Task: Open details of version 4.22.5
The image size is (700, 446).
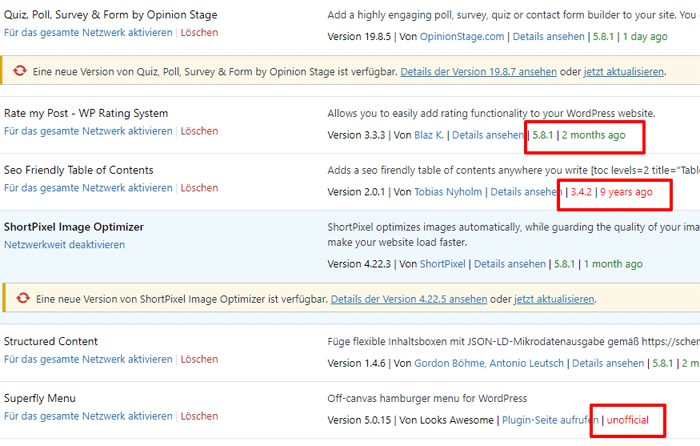Action: click(409, 299)
